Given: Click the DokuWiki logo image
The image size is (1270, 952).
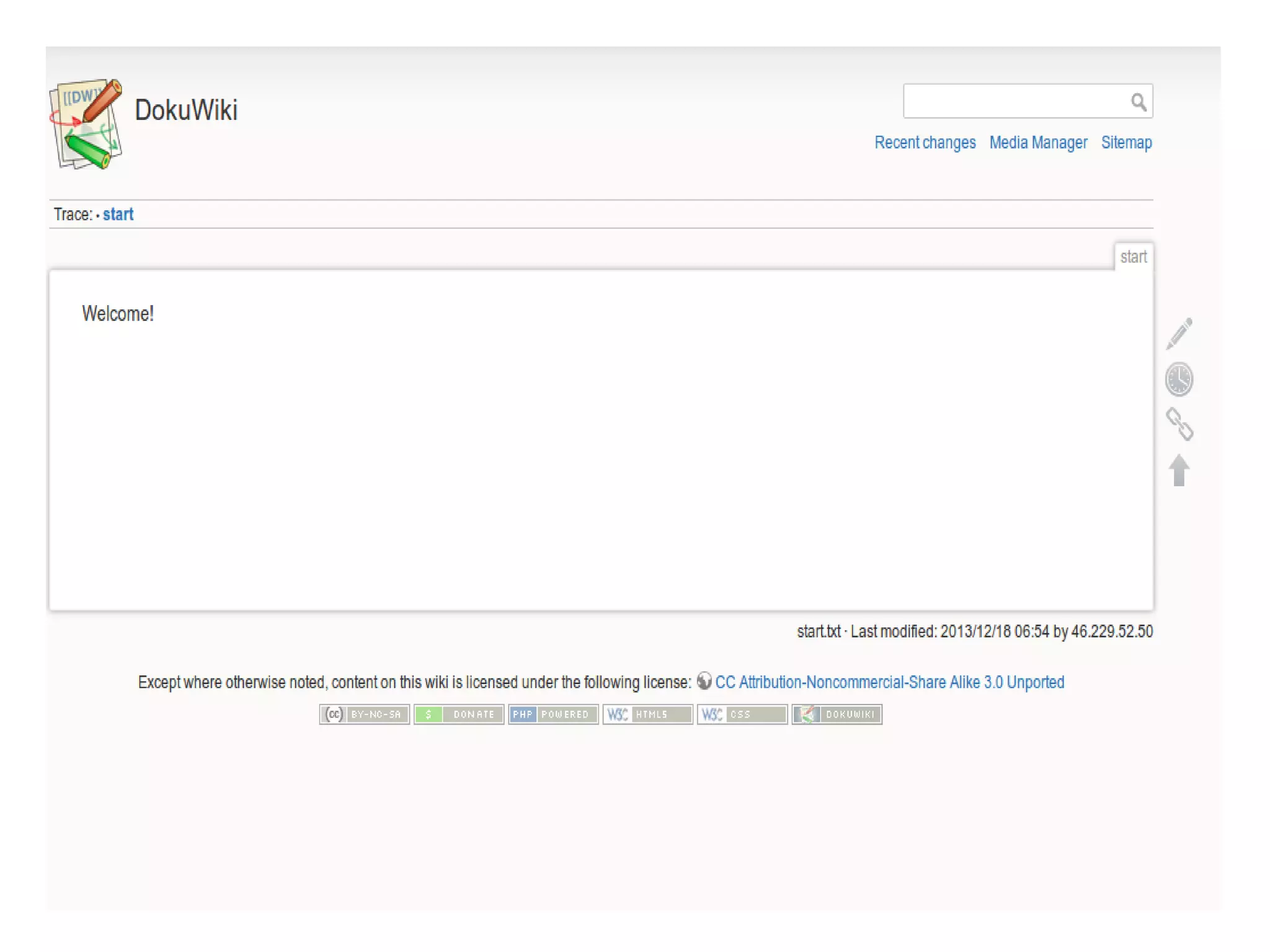Looking at the screenshot, I should tap(86, 124).
